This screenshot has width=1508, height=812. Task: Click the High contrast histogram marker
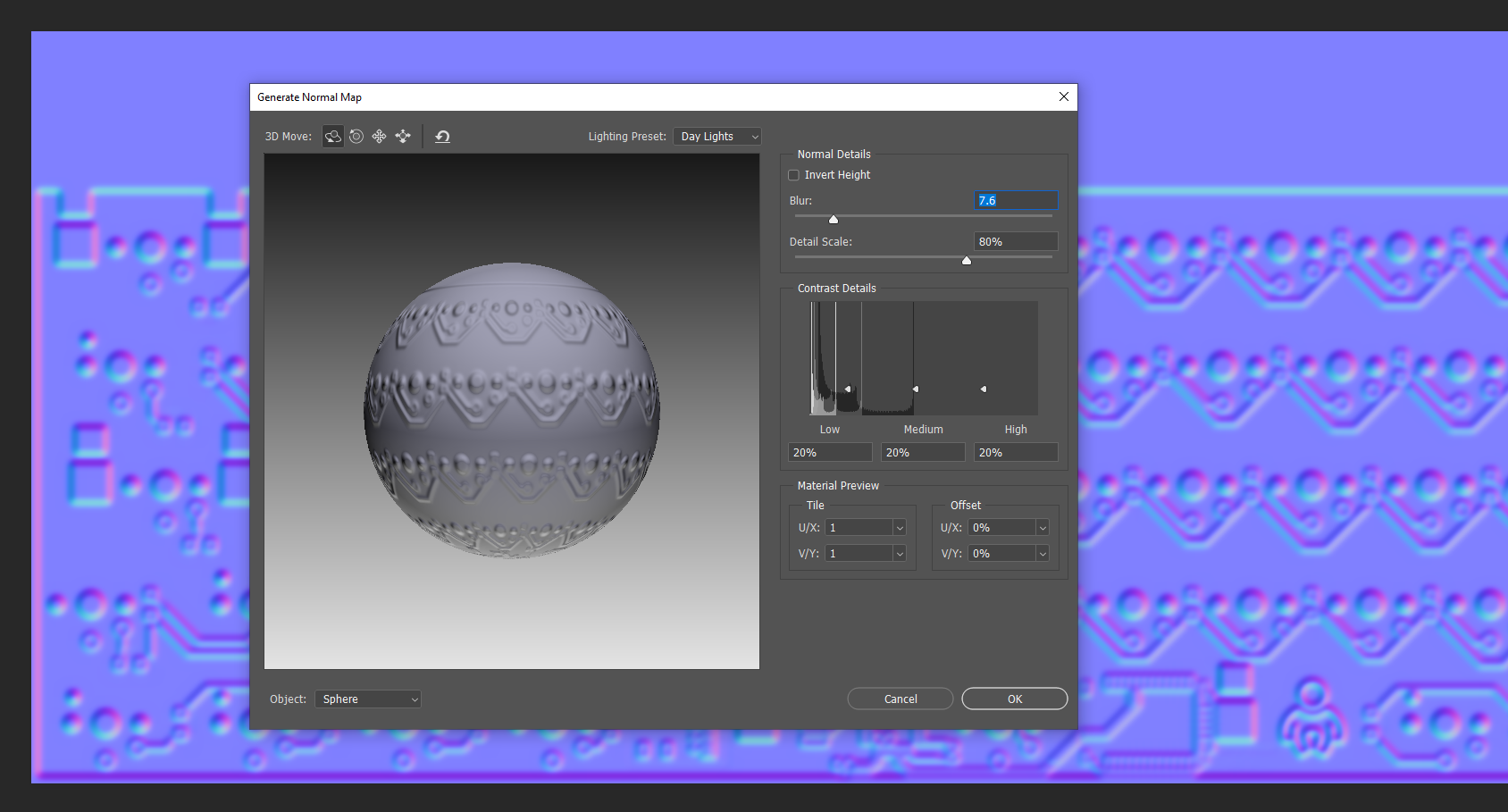pyautogui.click(x=983, y=389)
